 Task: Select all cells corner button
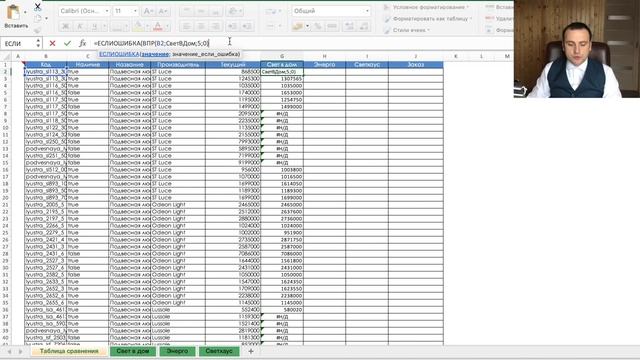click(x=6, y=56)
